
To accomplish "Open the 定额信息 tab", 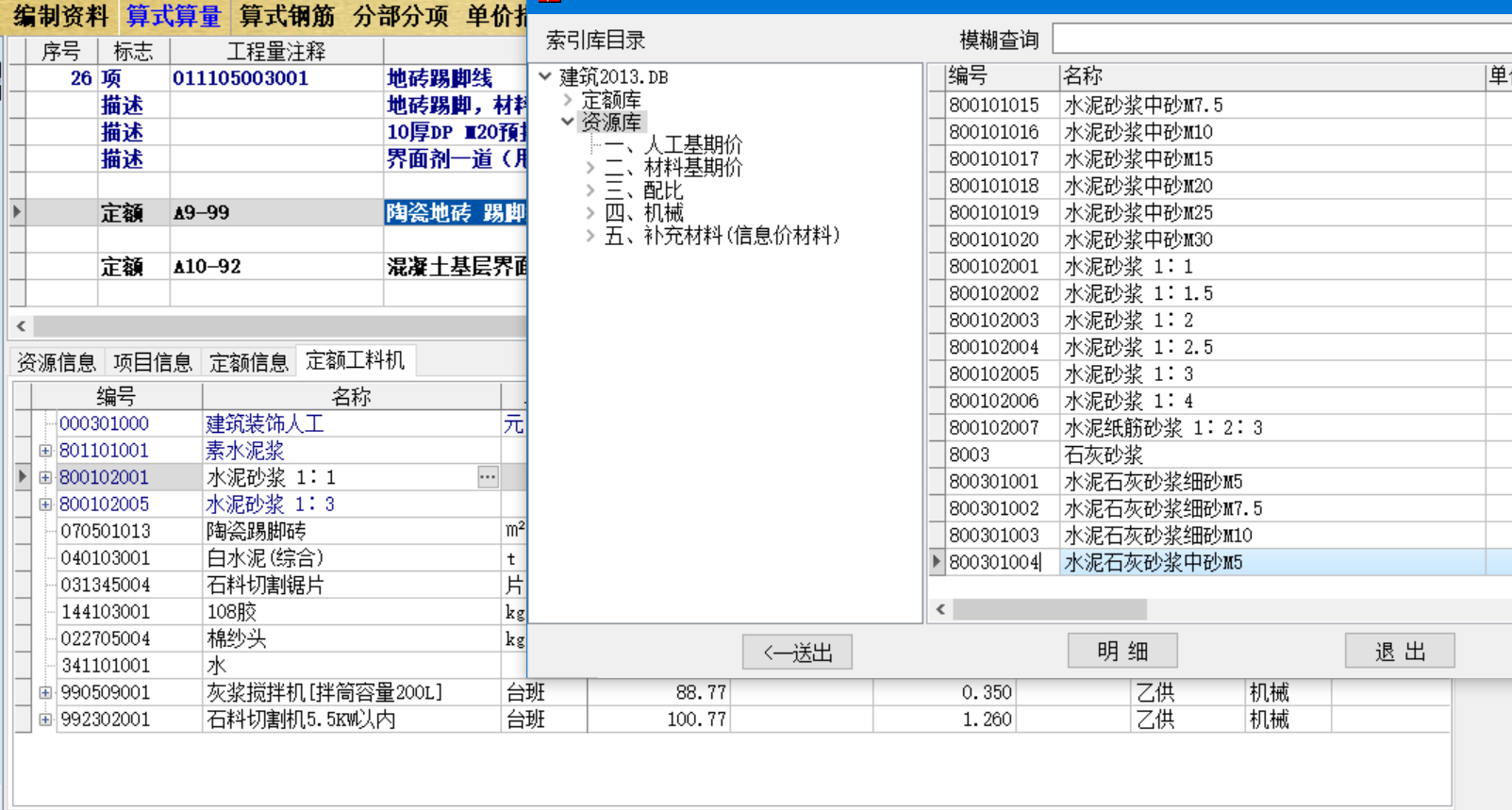I will [249, 362].
